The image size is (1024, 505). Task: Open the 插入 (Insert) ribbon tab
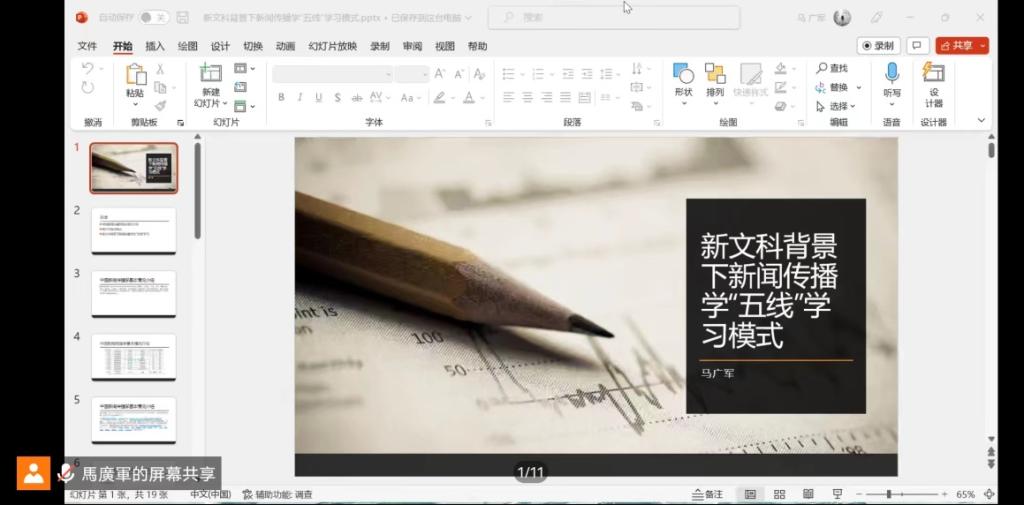click(x=155, y=46)
